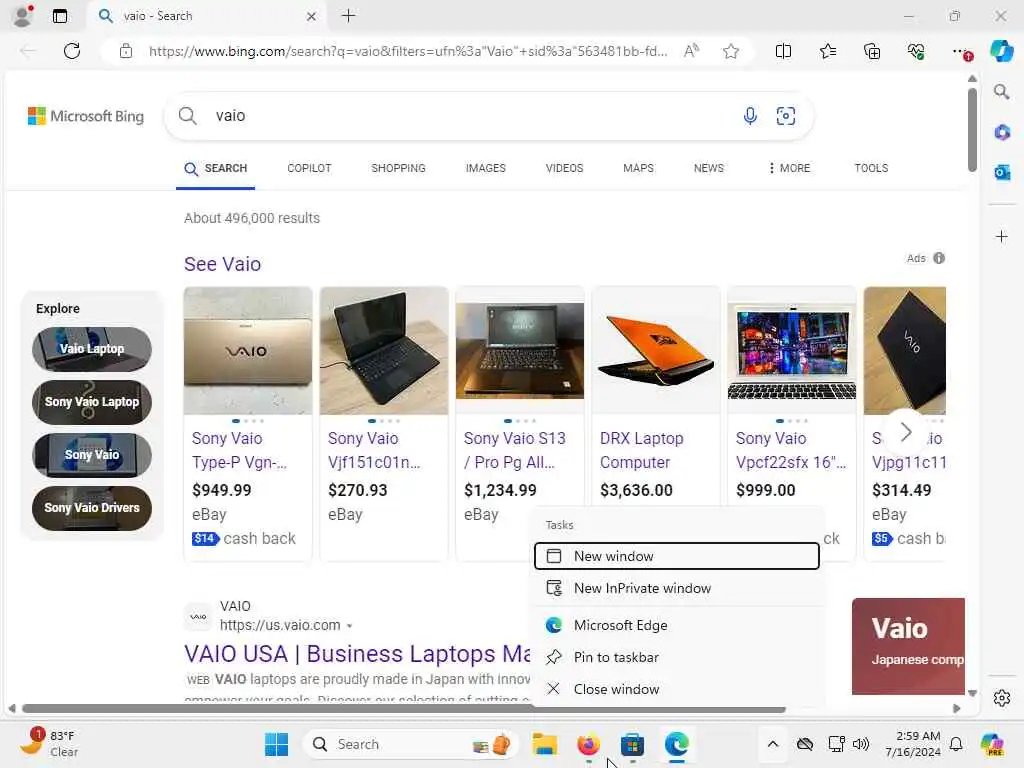Switch to the MAPS tab
1024x768 pixels.
click(x=638, y=168)
